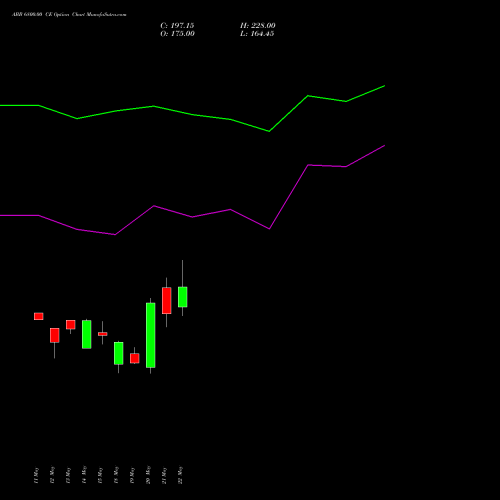The width and height of the screenshot is (500, 500).
Task: Select the 11 May date label
Action: coord(36,475)
